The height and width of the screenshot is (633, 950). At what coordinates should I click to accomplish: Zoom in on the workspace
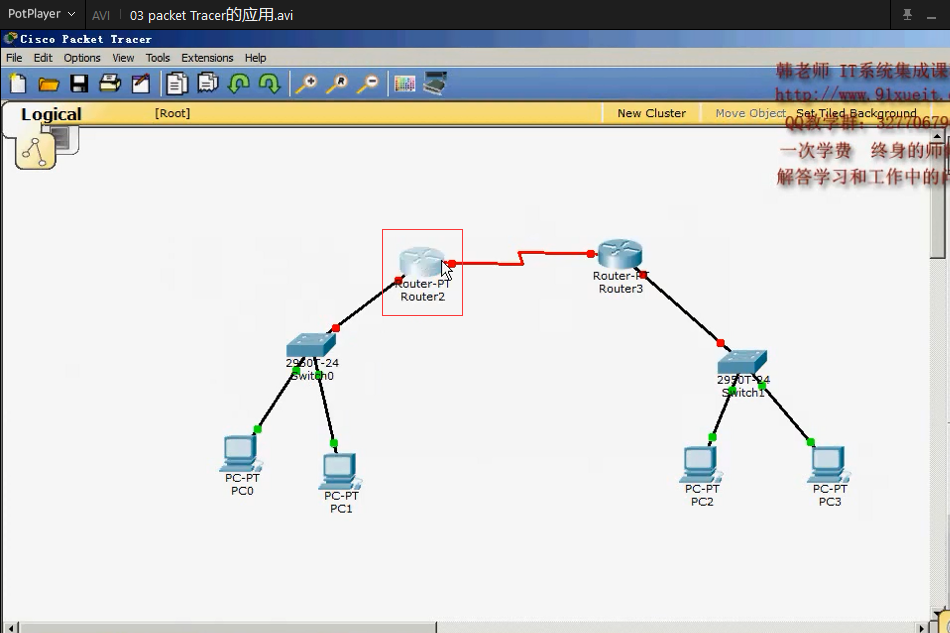coord(307,84)
